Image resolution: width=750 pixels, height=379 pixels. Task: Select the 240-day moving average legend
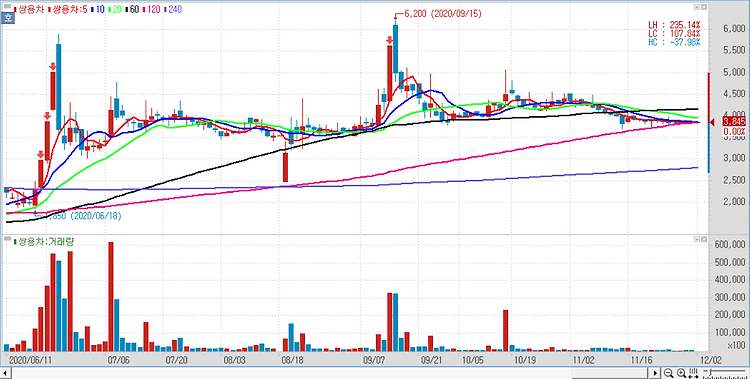point(173,9)
